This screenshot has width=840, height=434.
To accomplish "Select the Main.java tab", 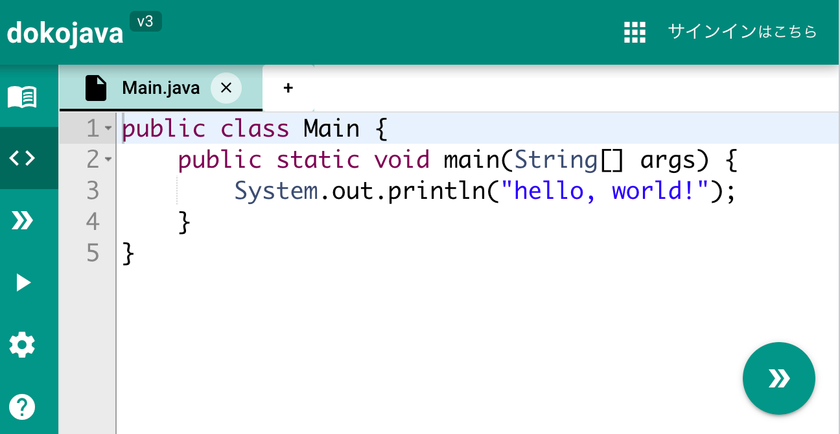I will click(x=161, y=88).
